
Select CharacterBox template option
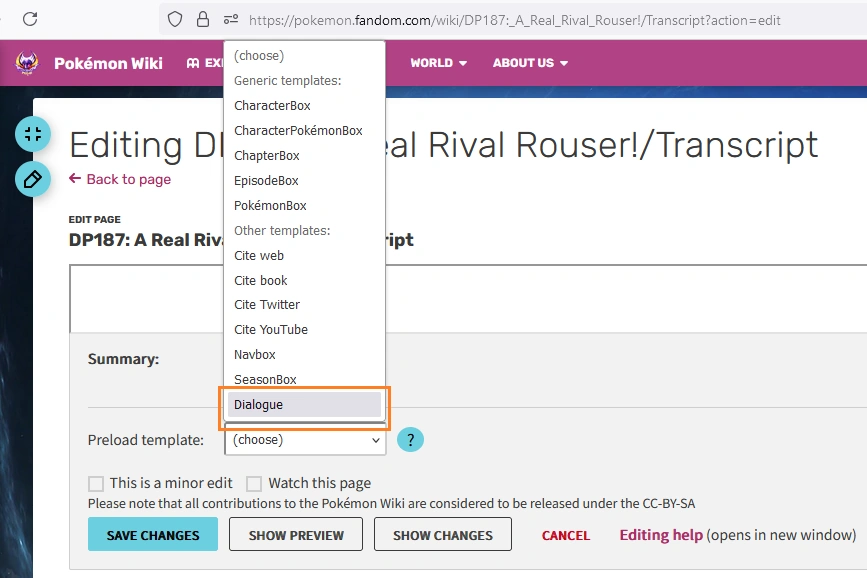pyautogui.click(x=304, y=106)
